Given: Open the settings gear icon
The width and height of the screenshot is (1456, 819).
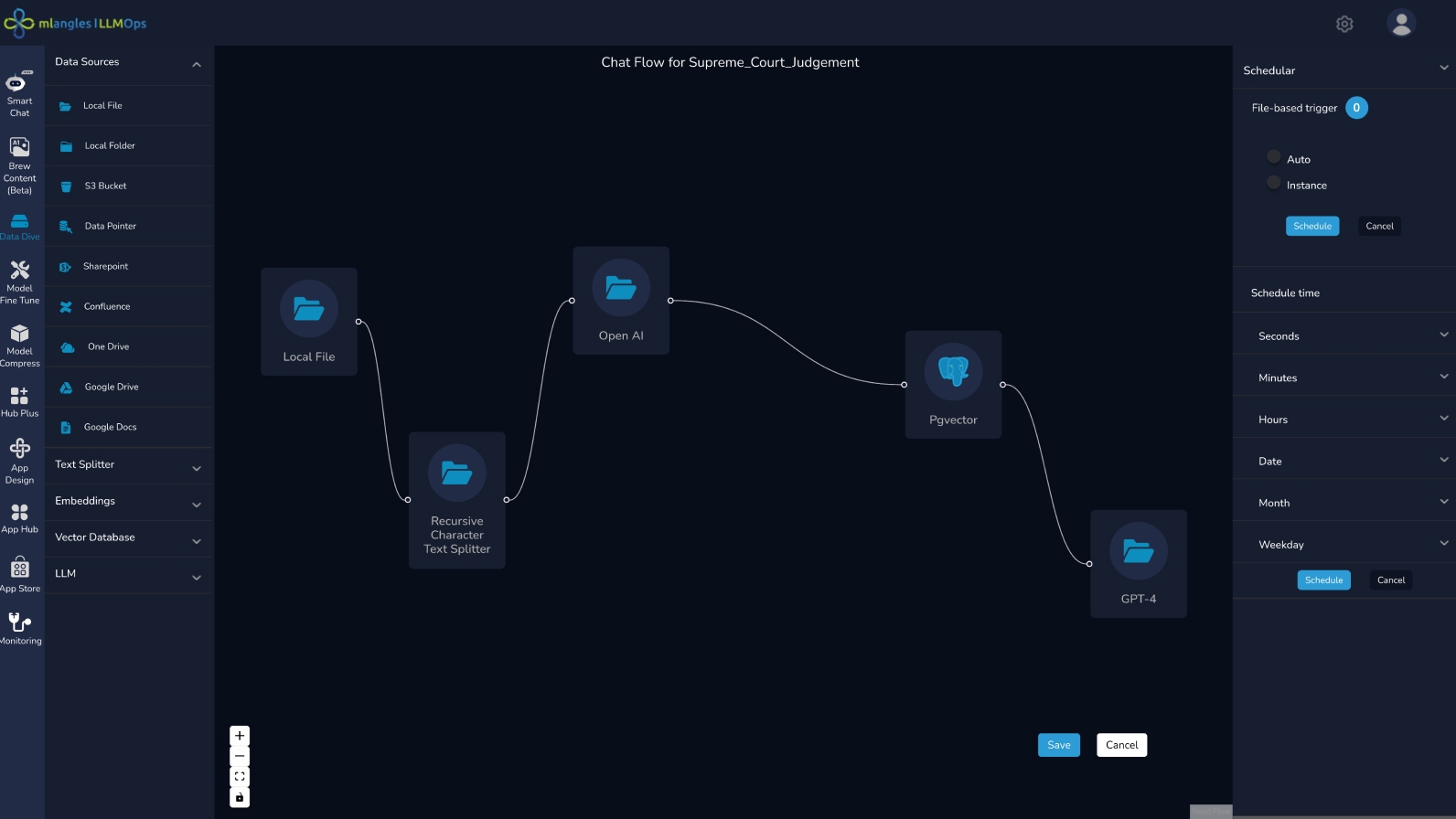Looking at the screenshot, I should coord(1344,24).
